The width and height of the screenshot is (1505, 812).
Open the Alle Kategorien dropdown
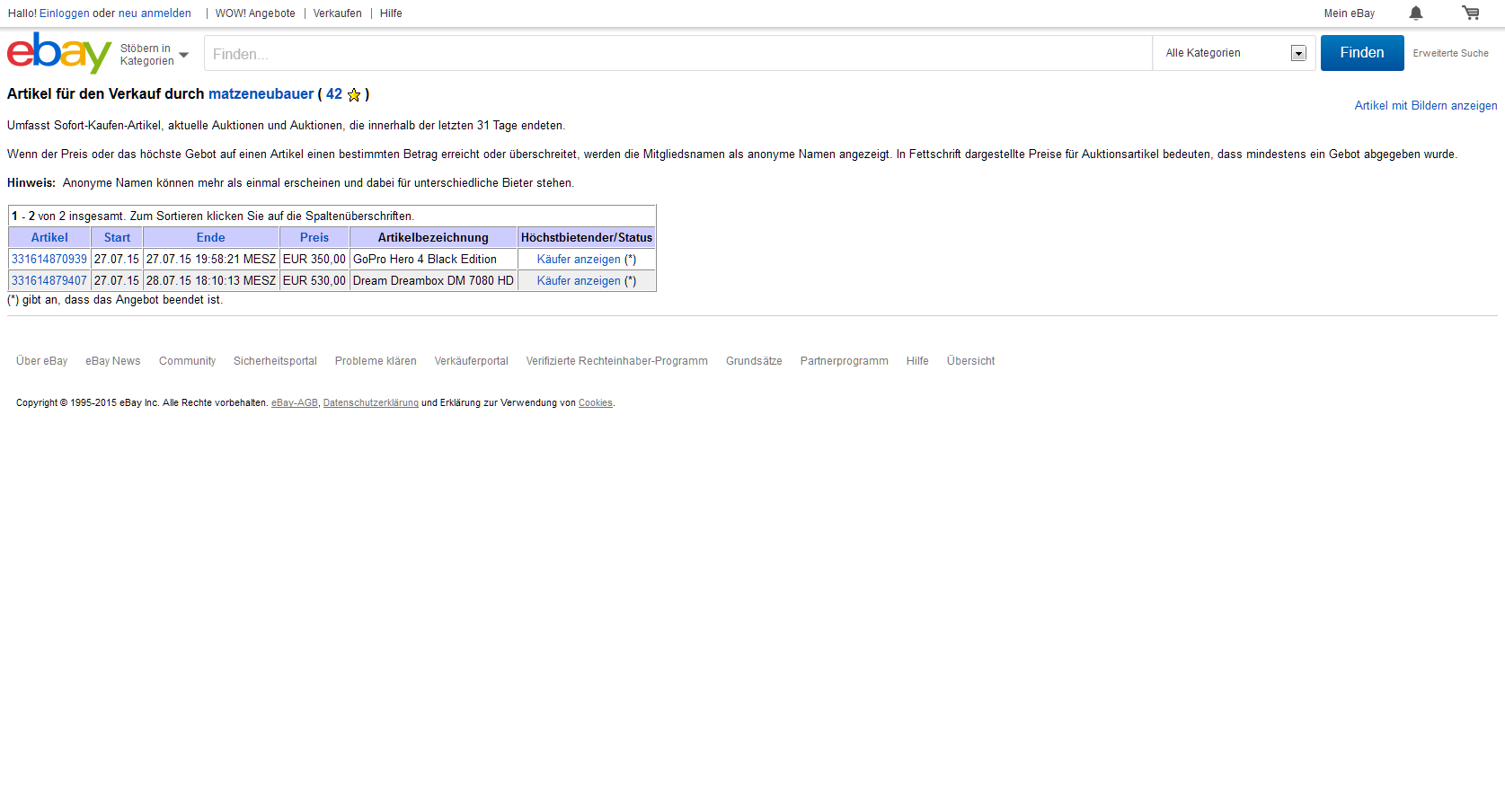(1235, 53)
